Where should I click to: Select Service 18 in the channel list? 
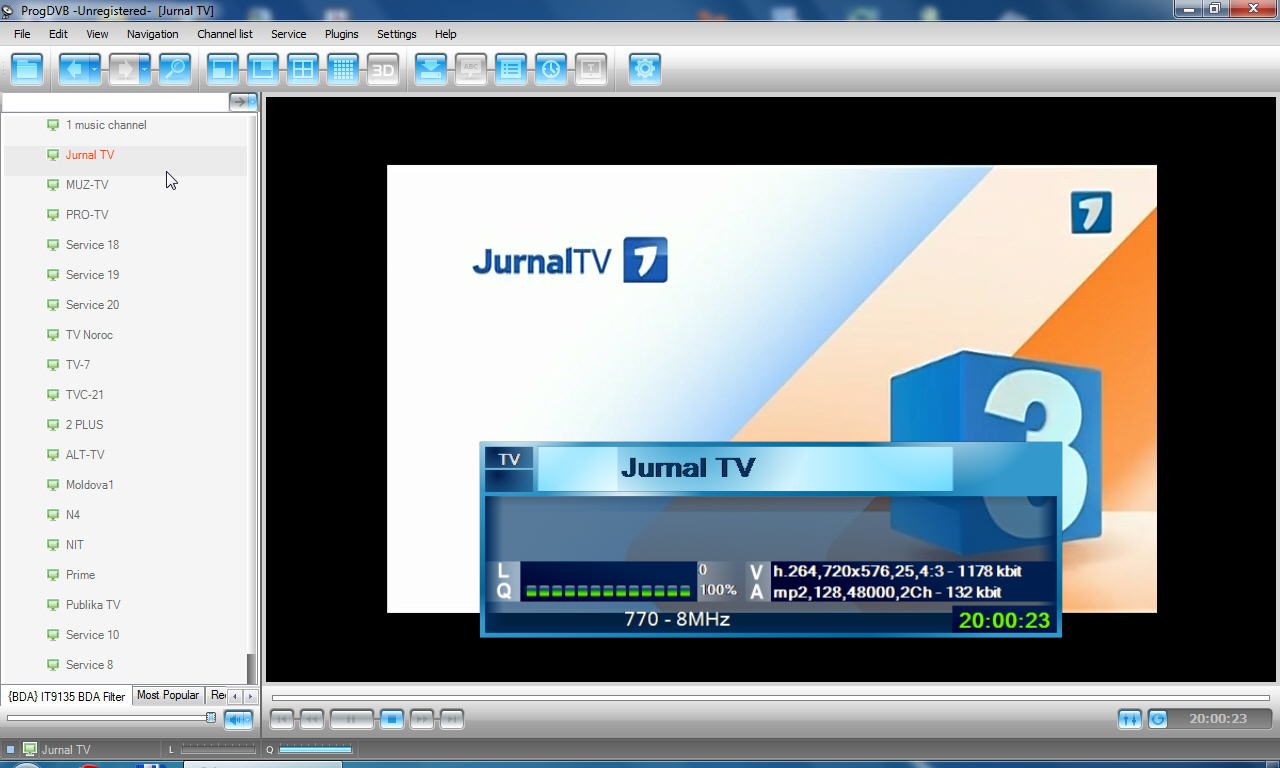(x=92, y=245)
